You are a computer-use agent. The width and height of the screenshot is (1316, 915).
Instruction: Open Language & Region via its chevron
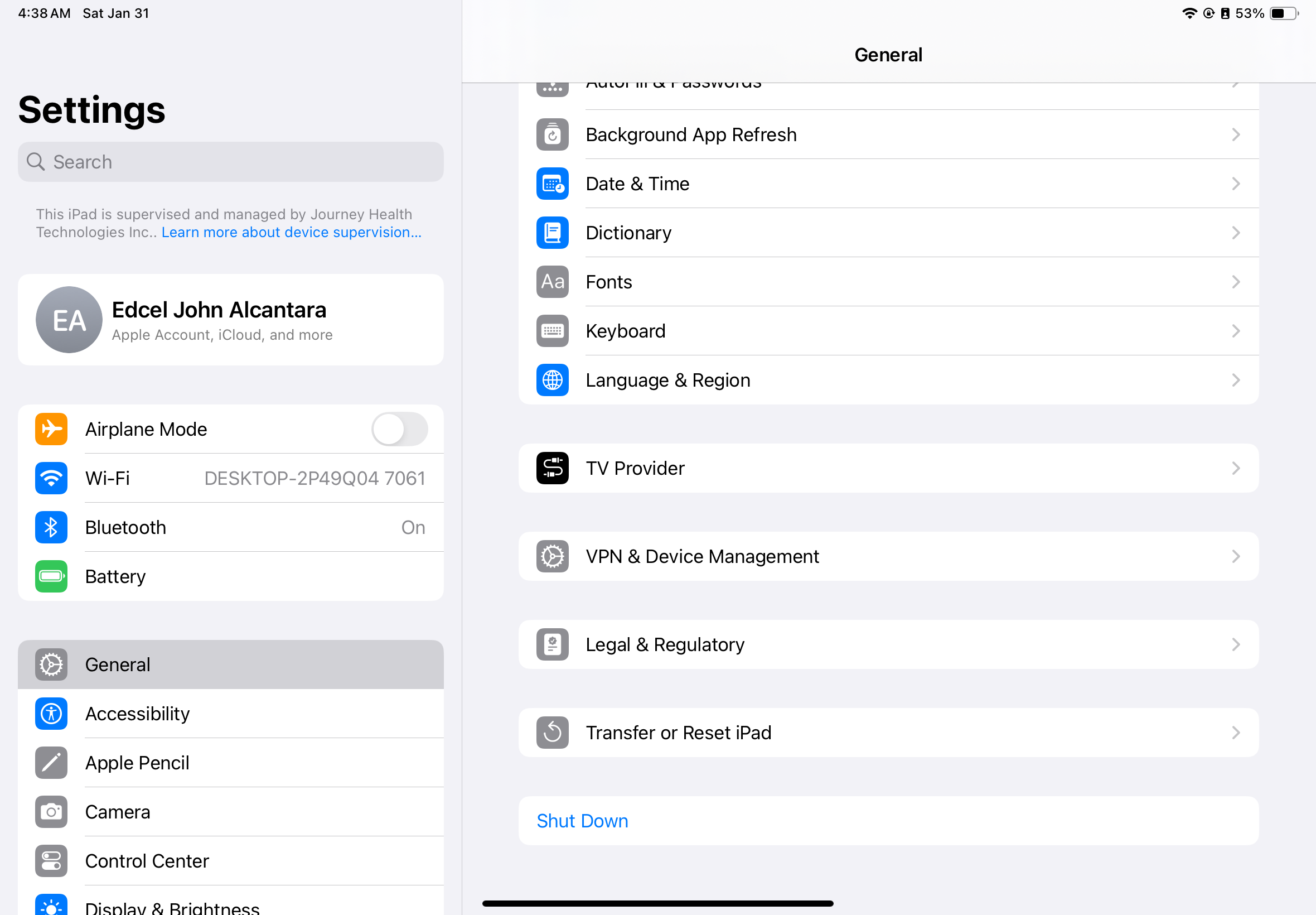point(1236,380)
